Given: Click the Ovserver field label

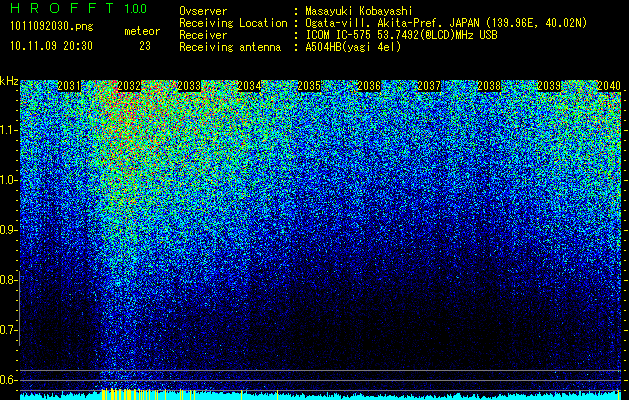Looking at the screenshot, I should coord(203,11).
